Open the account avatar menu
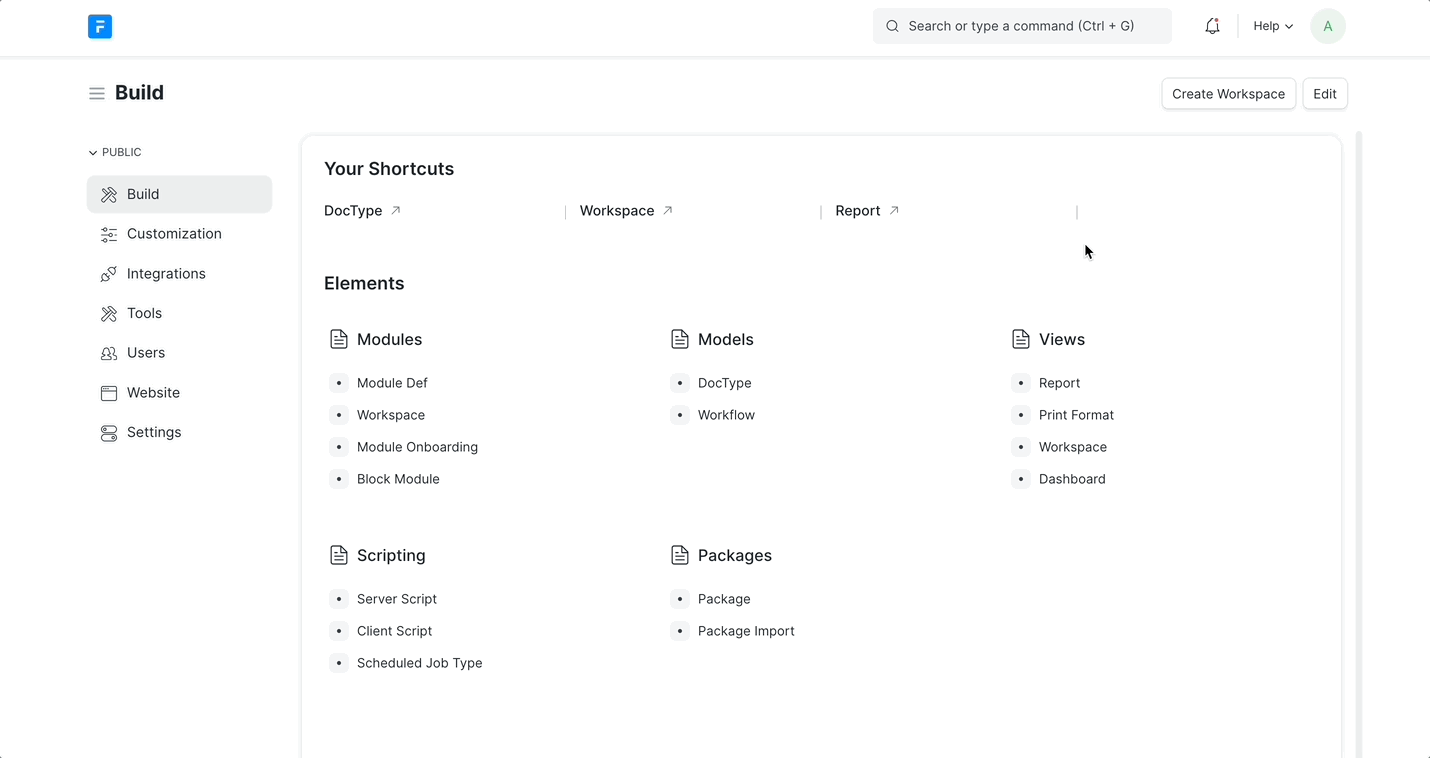The height and width of the screenshot is (758, 1430). (1327, 26)
